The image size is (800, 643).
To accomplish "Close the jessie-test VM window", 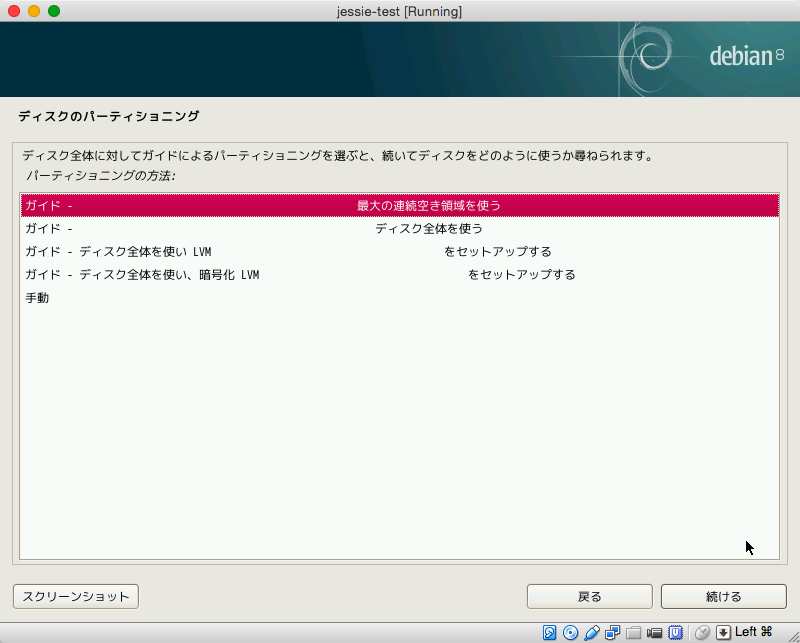I will coord(14,11).
